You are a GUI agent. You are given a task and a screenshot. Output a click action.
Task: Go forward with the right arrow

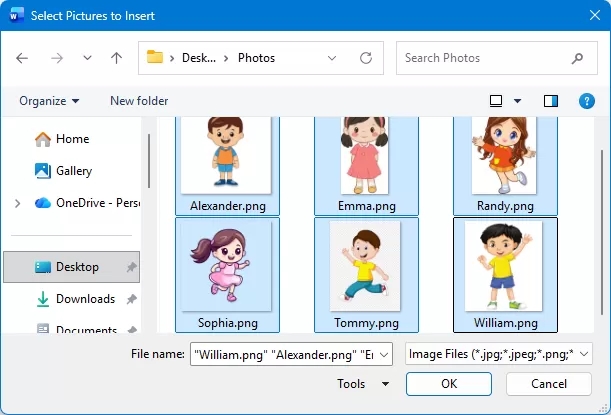[x=57, y=58]
